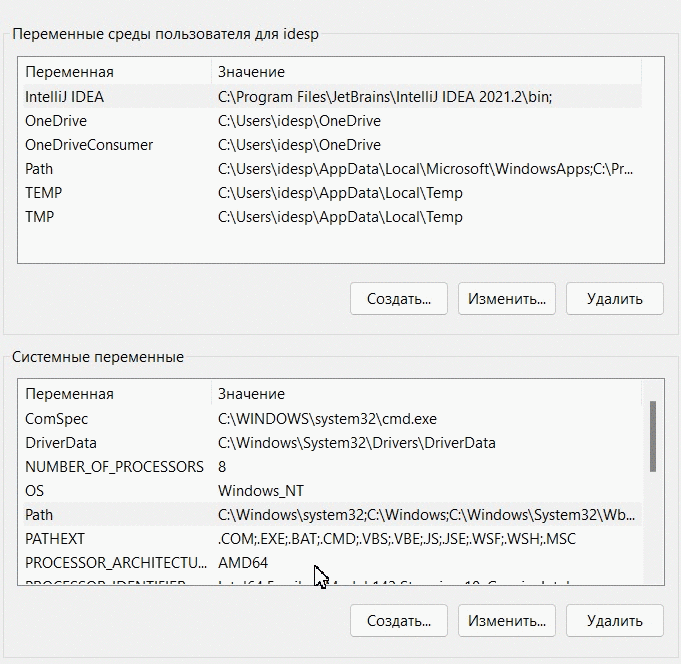Select the NUMBER_OF_PROCESSORS row

[x=332, y=466]
